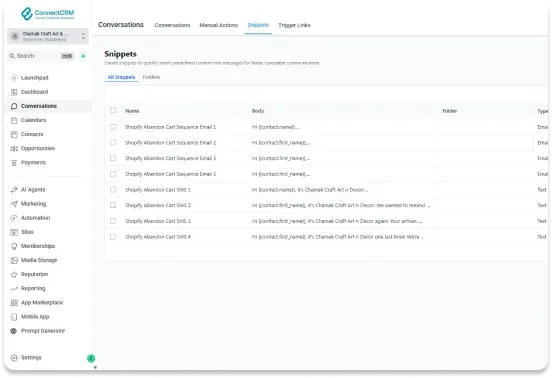Screen dimensions: 552x378
Task: Open the AI Agents icon
Action: coord(14,190)
